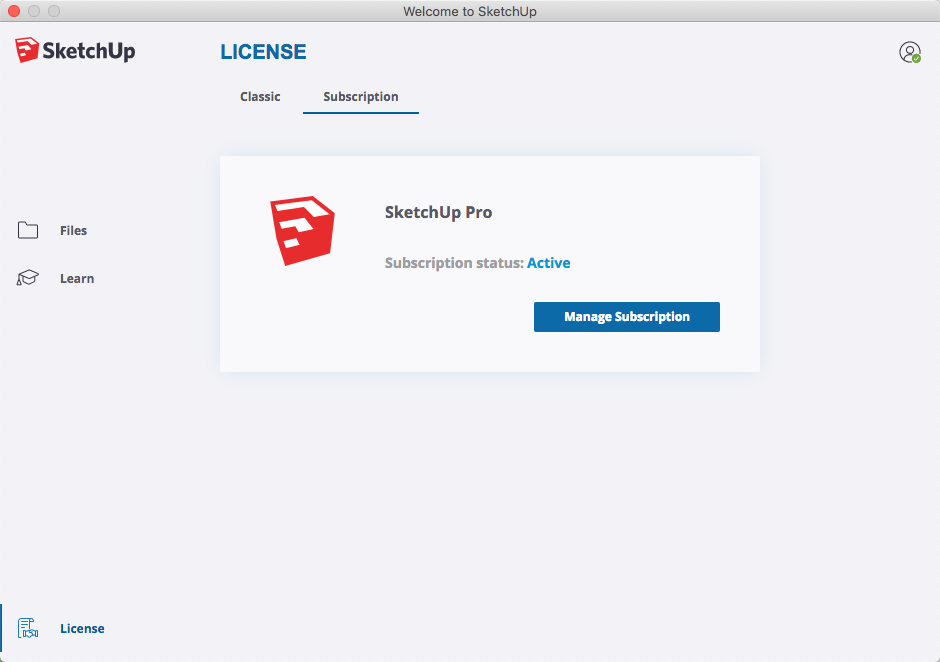940x662 pixels.
Task: Click the 'Subscription status:' label
Action: [454, 263]
